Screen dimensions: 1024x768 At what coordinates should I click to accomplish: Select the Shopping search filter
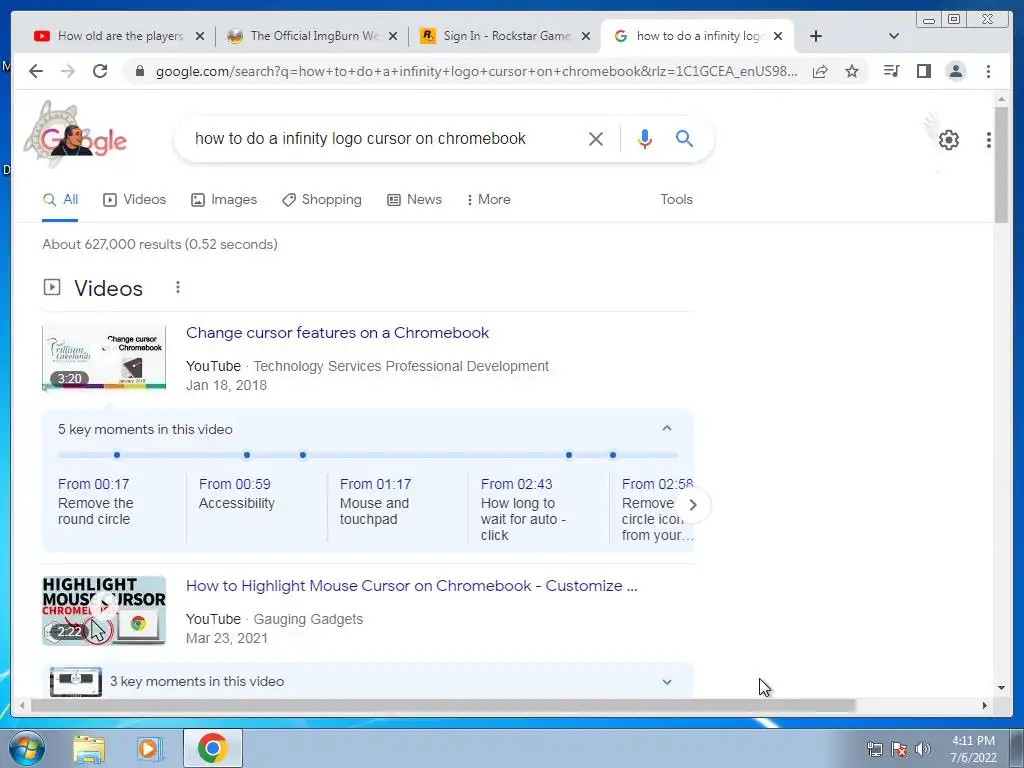322,199
